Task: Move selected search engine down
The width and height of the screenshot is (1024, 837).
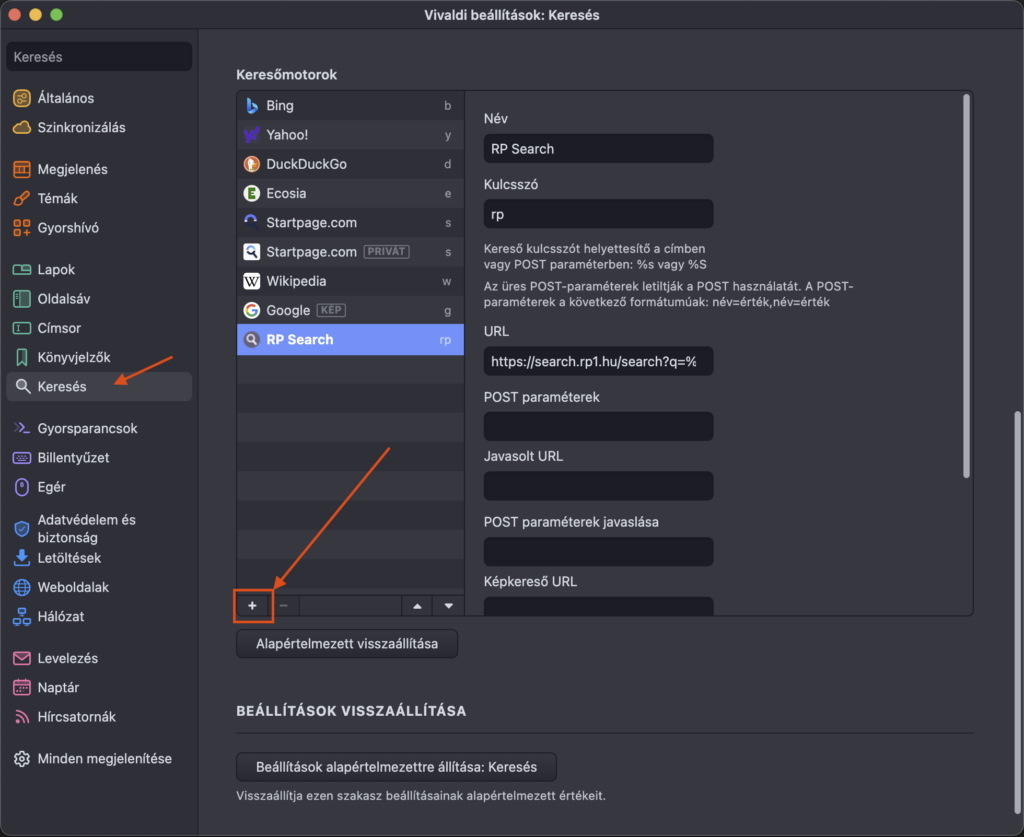Action: (x=449, y=606)
